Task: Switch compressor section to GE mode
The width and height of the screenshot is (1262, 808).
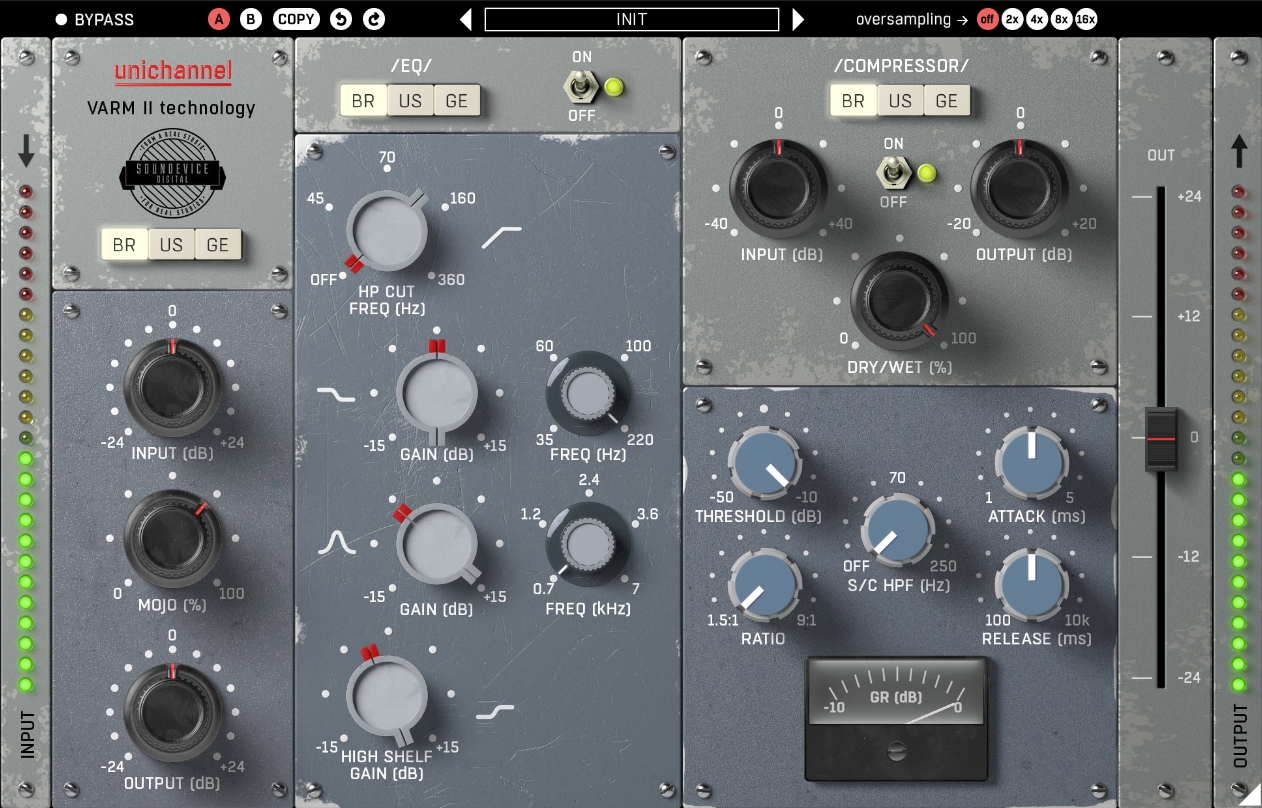Action: (946, 101)
